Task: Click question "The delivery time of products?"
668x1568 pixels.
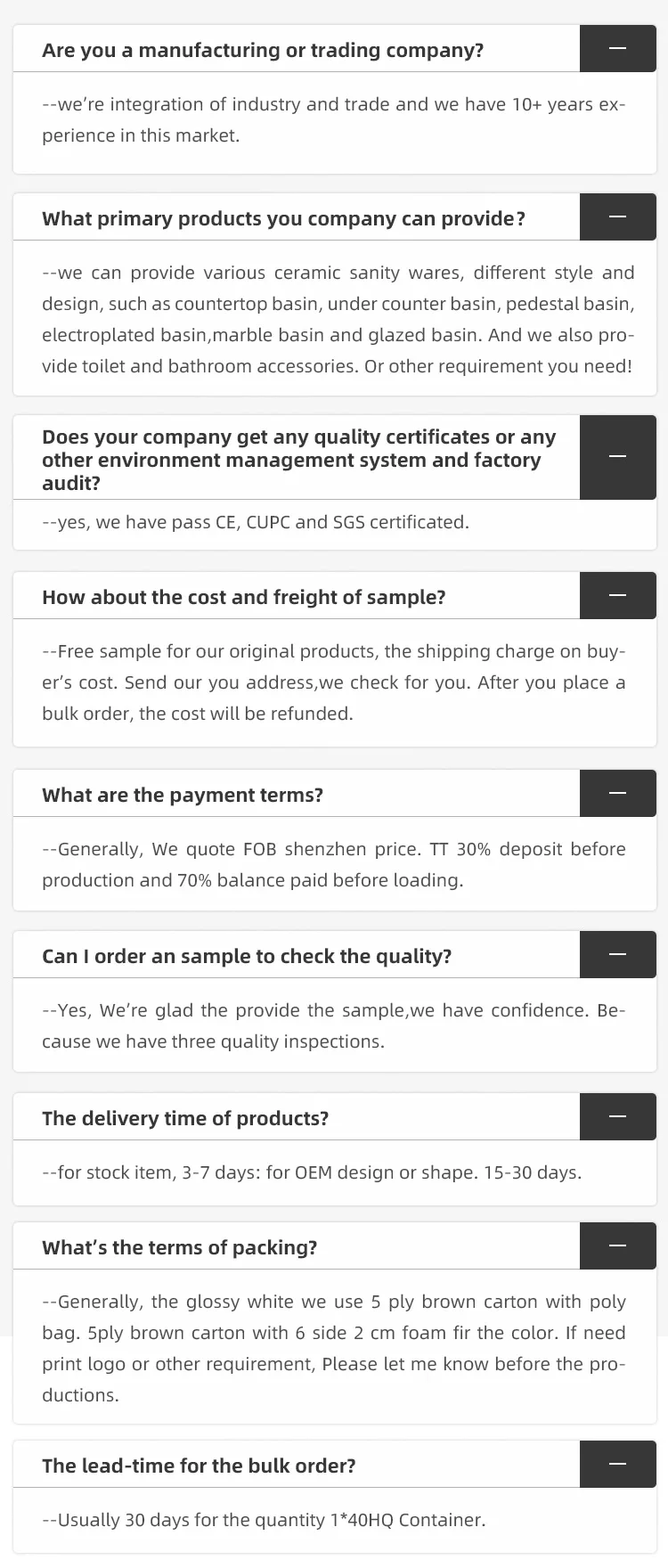Action: pyautogui.click(x=185, y=1118)
